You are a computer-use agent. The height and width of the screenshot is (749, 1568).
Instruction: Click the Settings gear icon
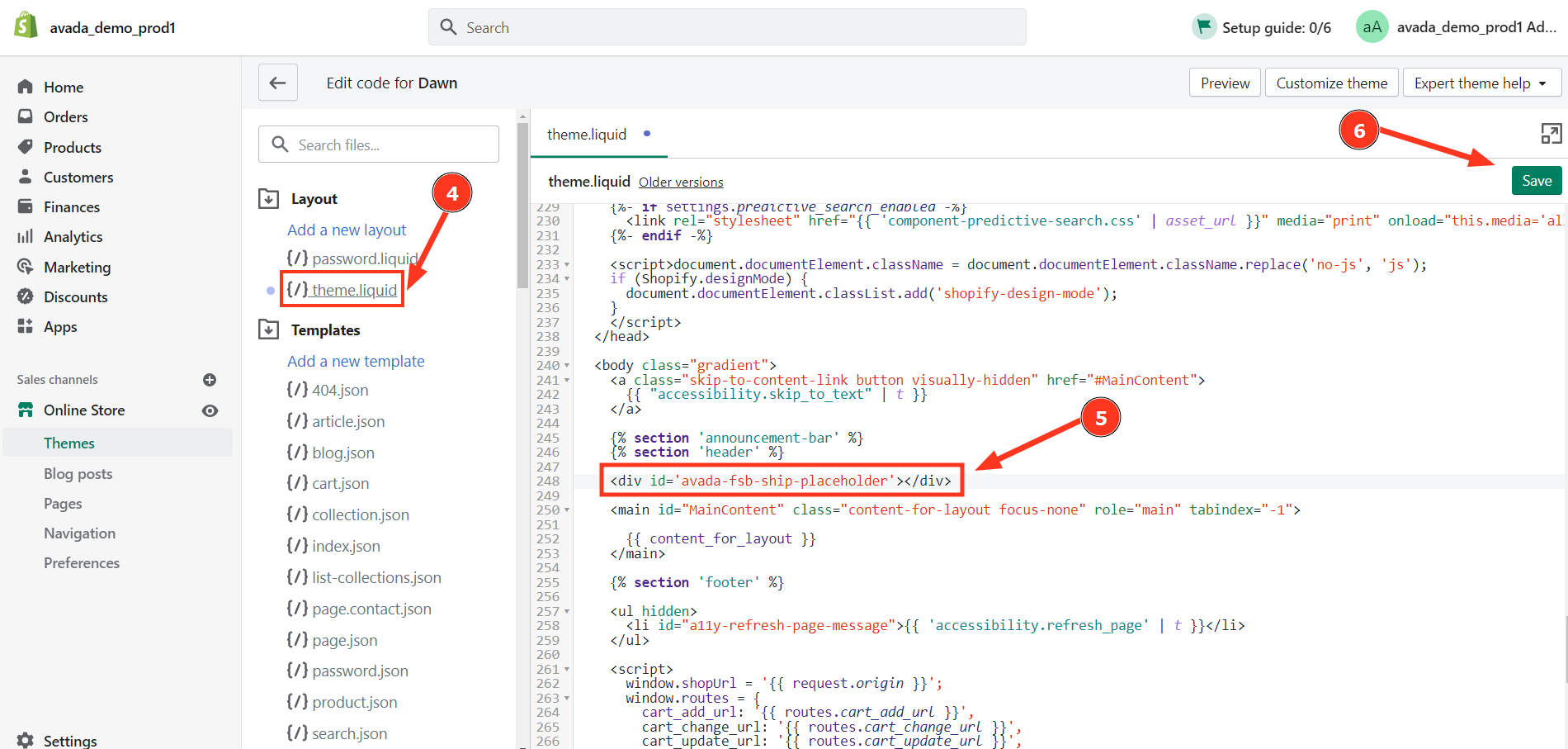click(x=26, y=740)
